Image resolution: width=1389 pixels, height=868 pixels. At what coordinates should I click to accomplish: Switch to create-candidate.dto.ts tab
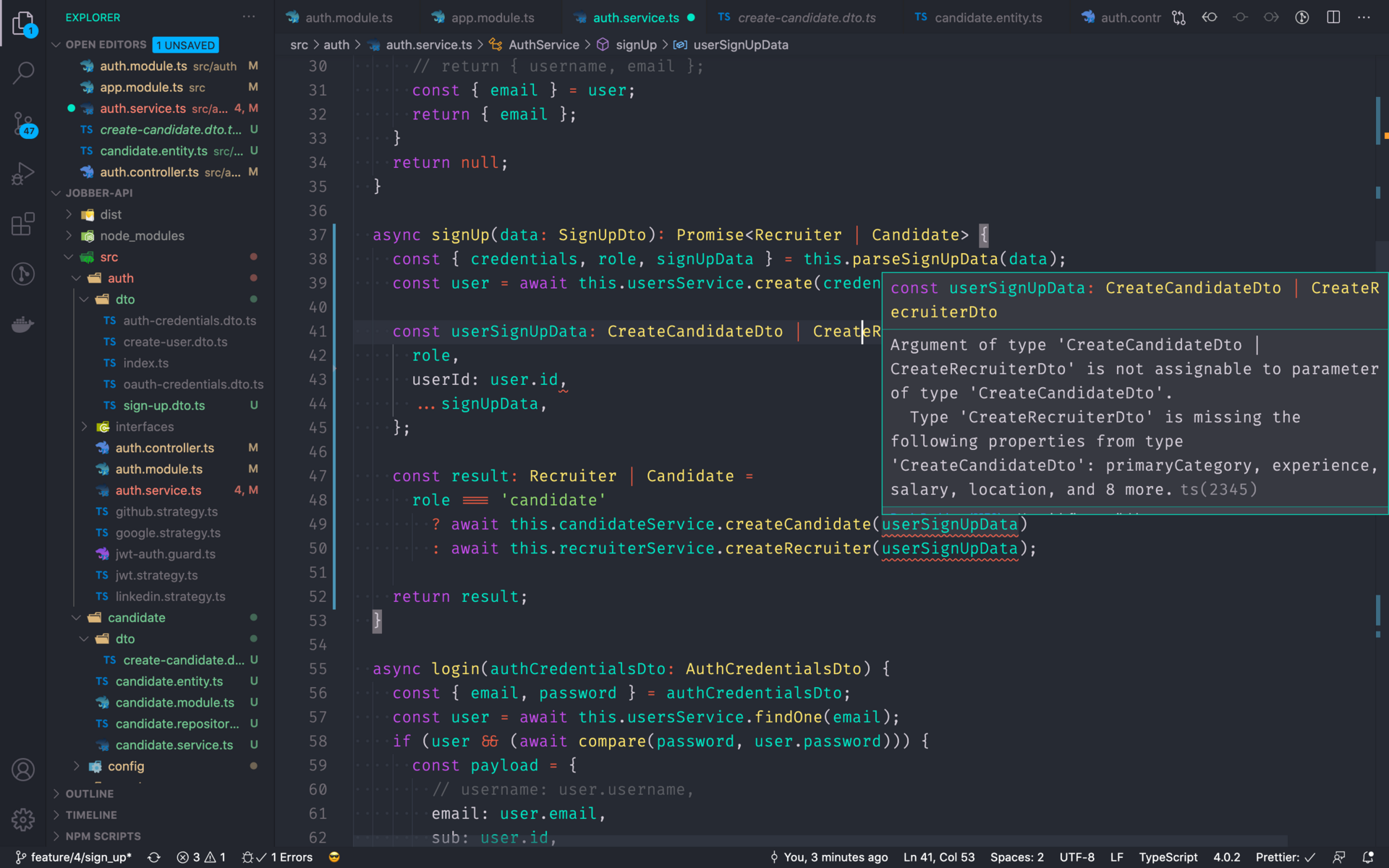[x=807, y=17]
